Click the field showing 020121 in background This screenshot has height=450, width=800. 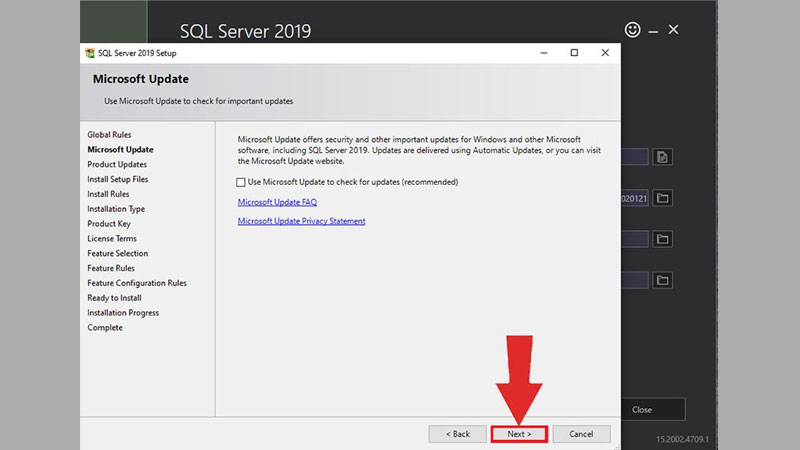[x=635, y=198]
